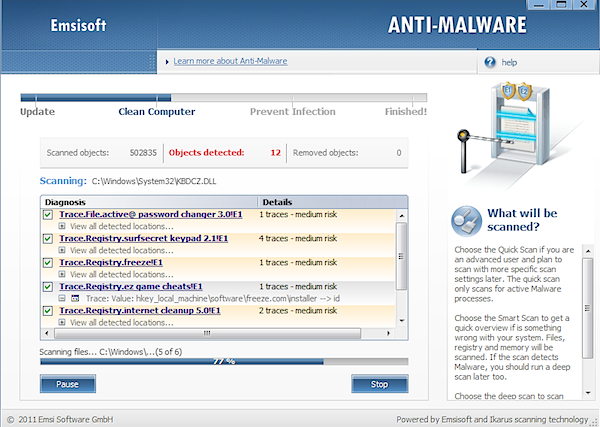Go to the Prevent Infection step
The height and width of the screenshot is (427, 600).
293,112
